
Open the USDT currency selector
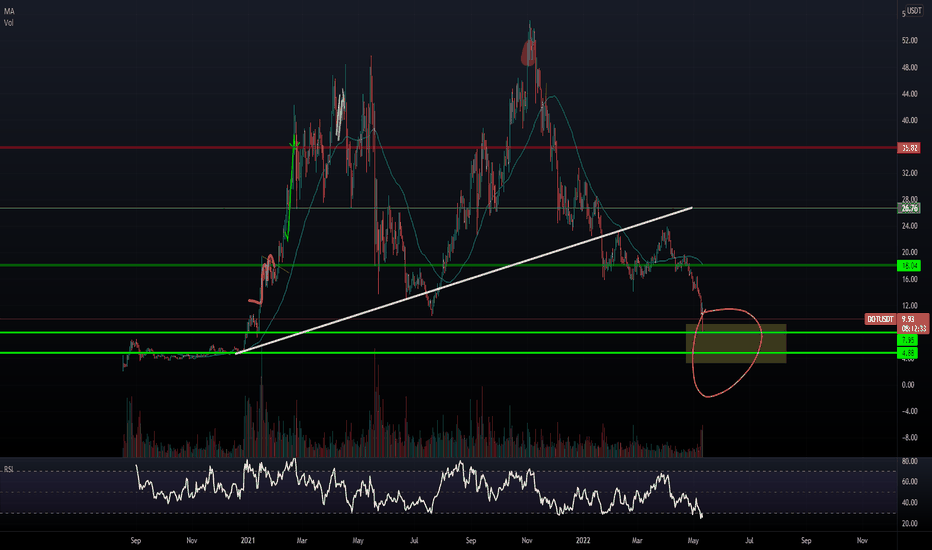(x=914, y=11)
